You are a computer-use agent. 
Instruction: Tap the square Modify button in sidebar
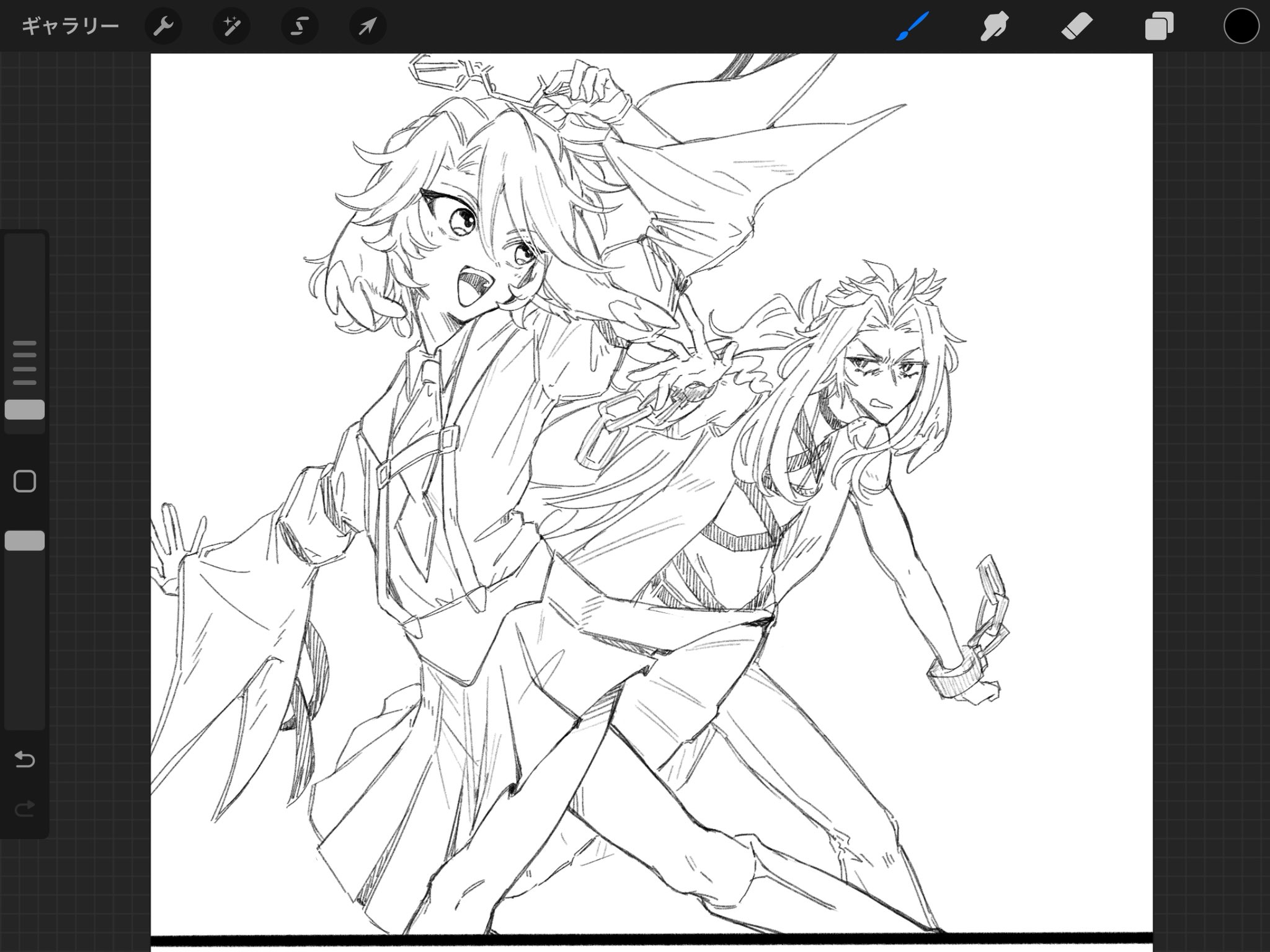[25, 481]
